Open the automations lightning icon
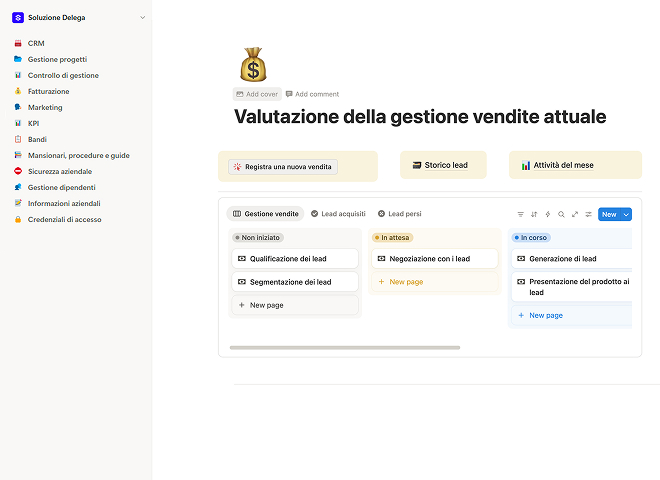The height and width of the screenshot is (480, 660). coord(548,214)
